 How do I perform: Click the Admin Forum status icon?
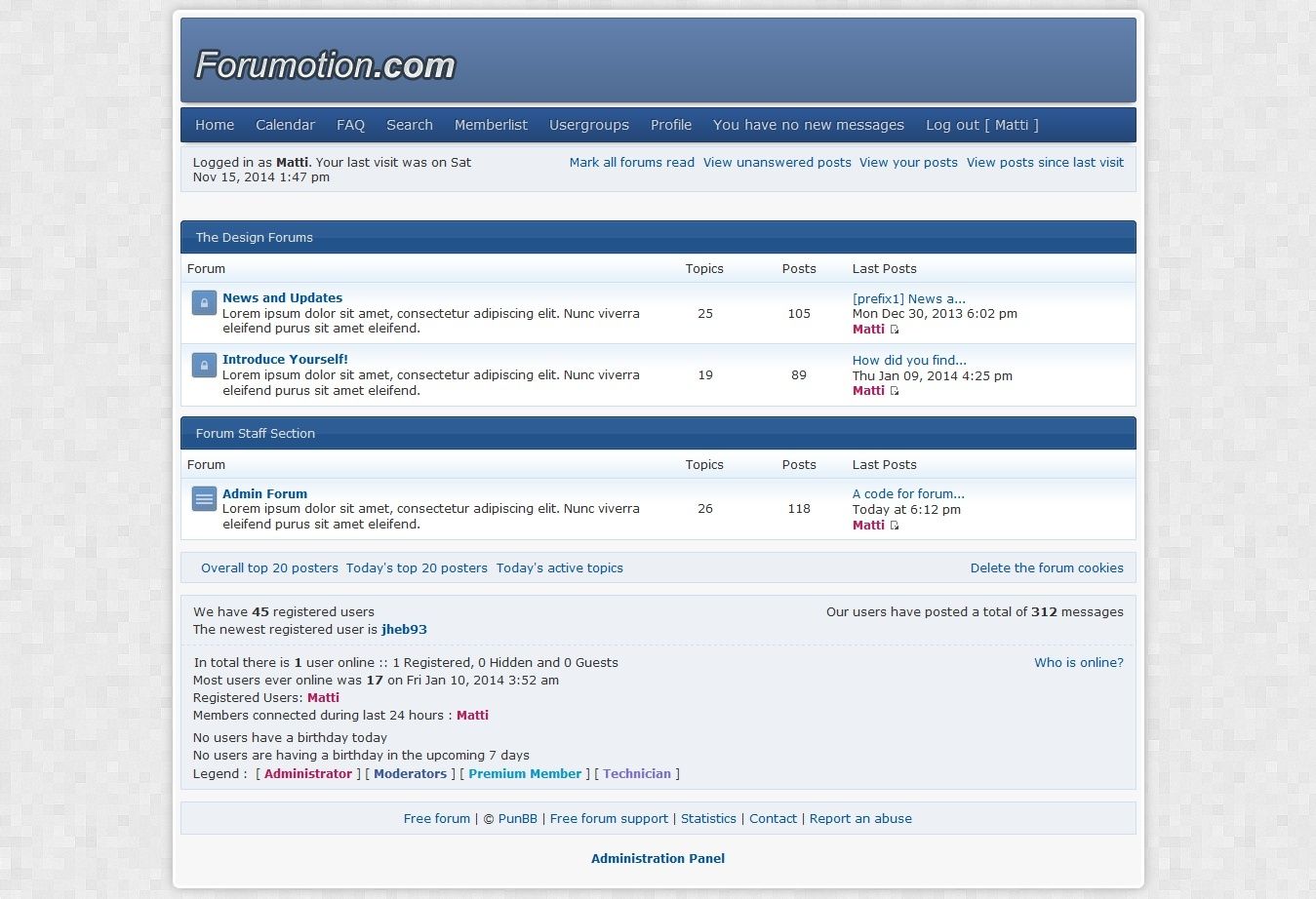[204, 499]
